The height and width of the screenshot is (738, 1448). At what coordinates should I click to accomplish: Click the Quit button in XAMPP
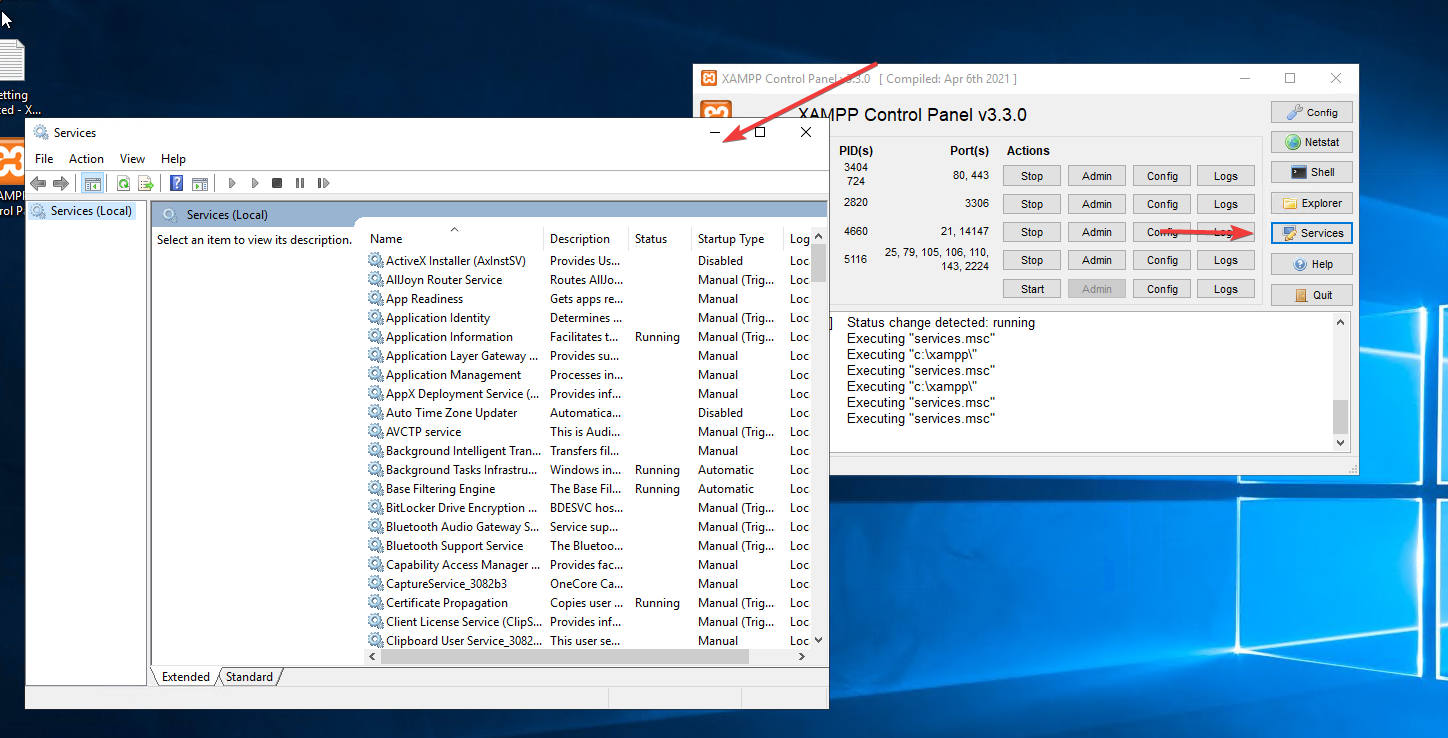[1311, 295]
